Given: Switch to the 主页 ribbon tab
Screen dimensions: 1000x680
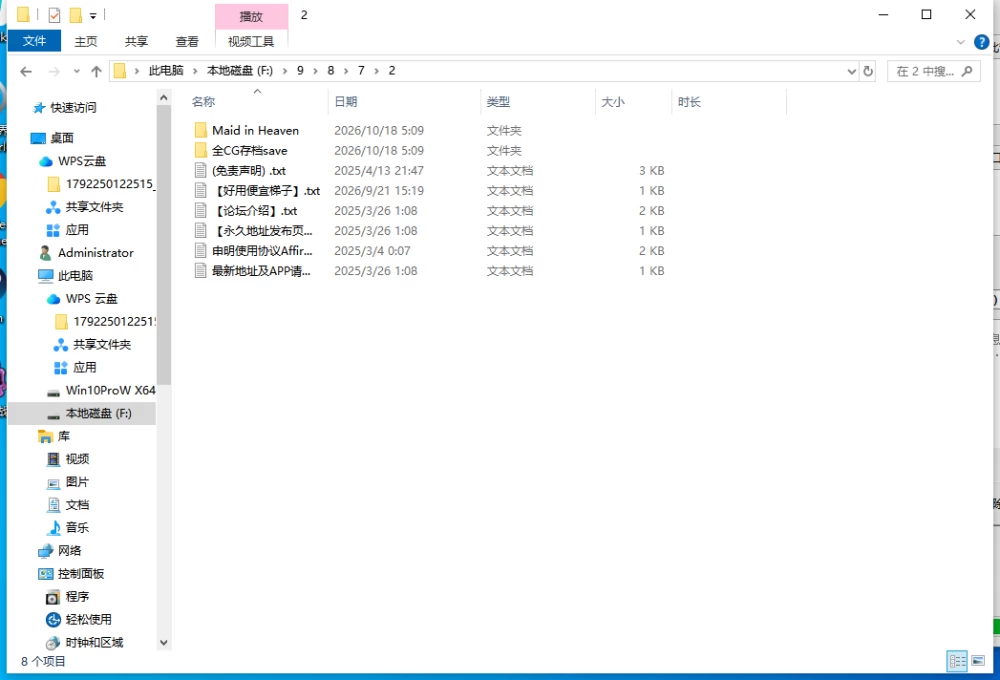Looking at the screenshot, I should (x=86, y=41).
